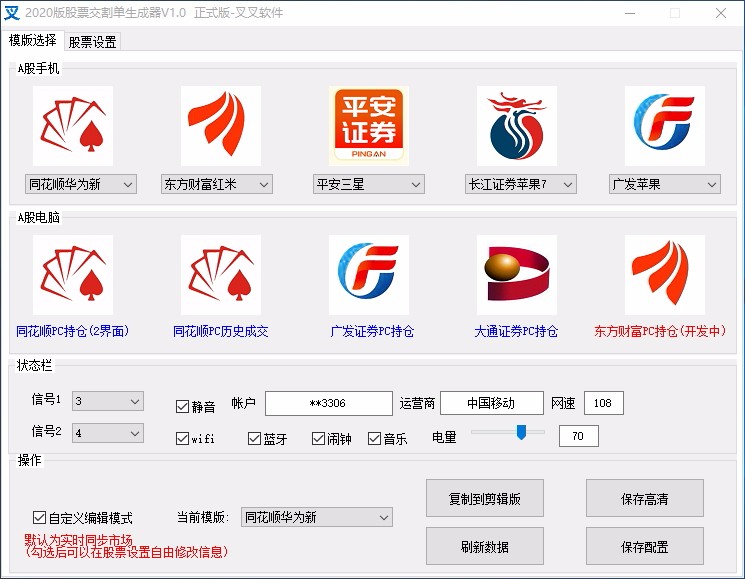Click the icon above 同花顺PC历史成交

coord(220,275)
